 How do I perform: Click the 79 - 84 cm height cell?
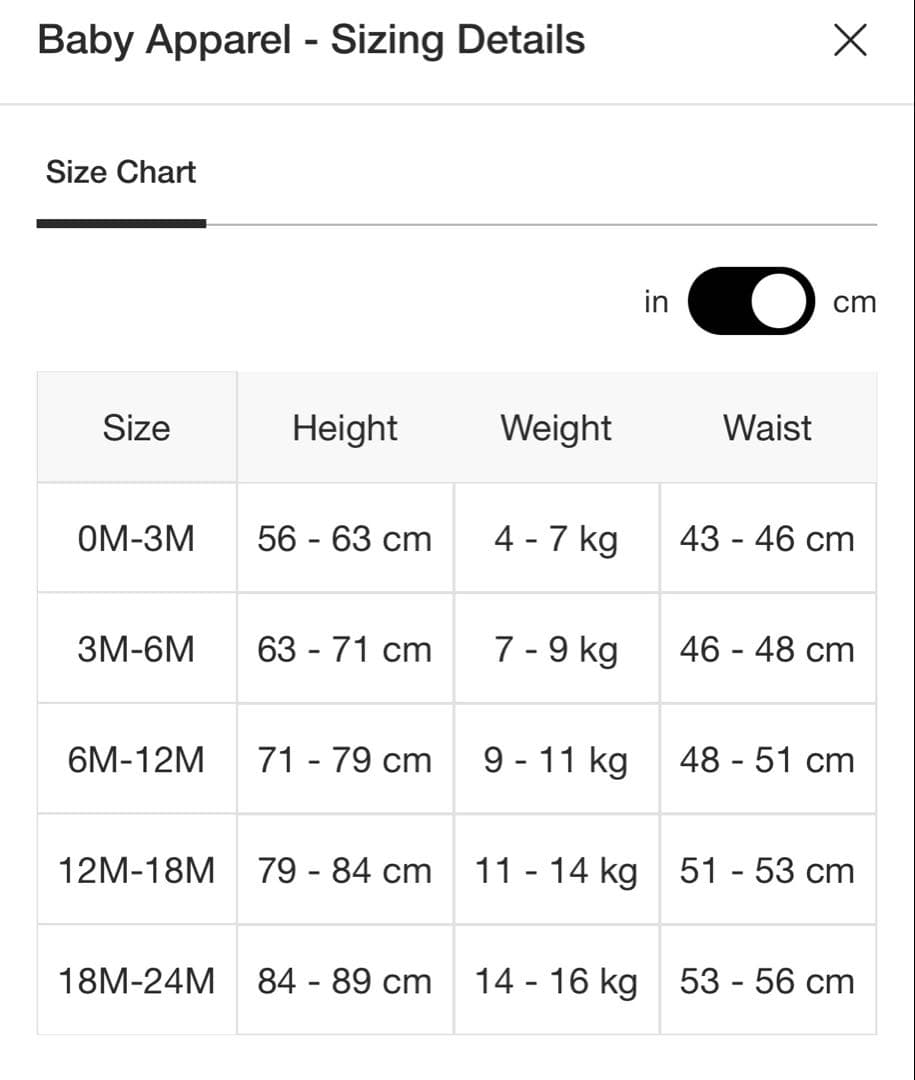(x=344, y=870)
